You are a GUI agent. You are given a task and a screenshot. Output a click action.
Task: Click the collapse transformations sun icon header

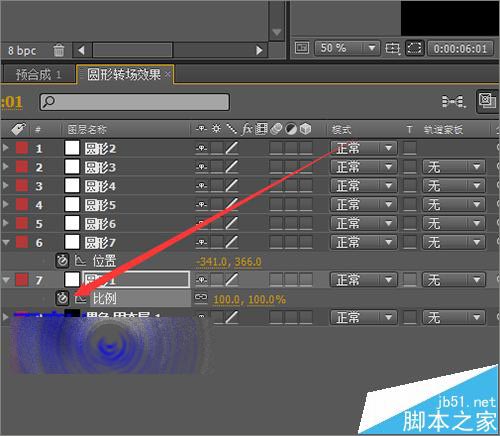click(216, 128)
